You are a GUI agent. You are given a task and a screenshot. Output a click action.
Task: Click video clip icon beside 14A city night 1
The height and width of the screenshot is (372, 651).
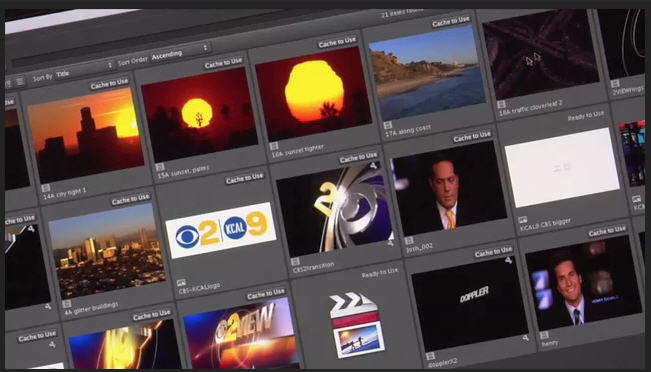tap(46, 188)
